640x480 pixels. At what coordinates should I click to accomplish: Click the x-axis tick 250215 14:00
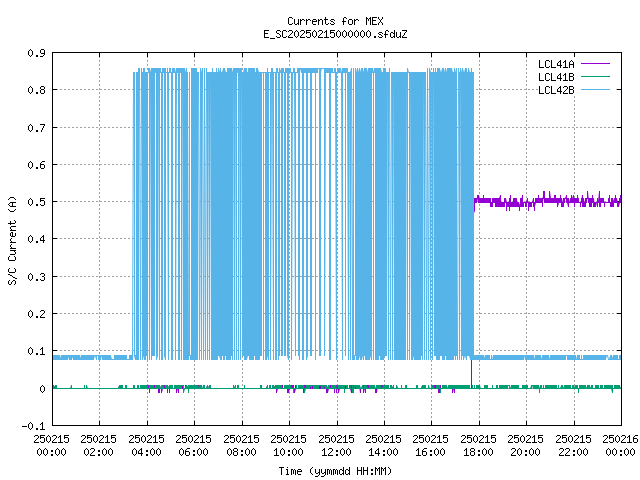[384, 446]
